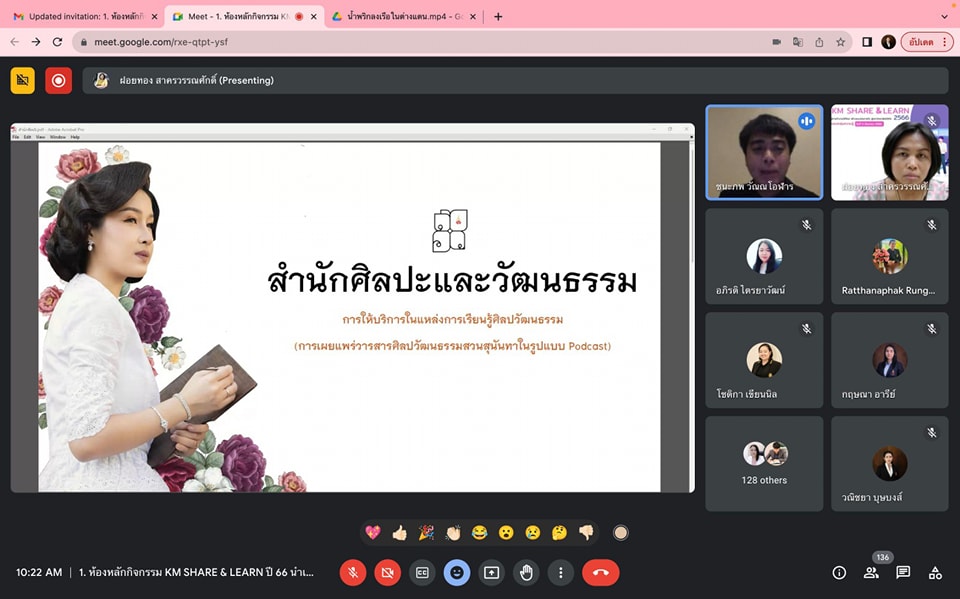The image size is (960, 599).
Task: Open the in-call chat panel
Action: tap(903, 572)
